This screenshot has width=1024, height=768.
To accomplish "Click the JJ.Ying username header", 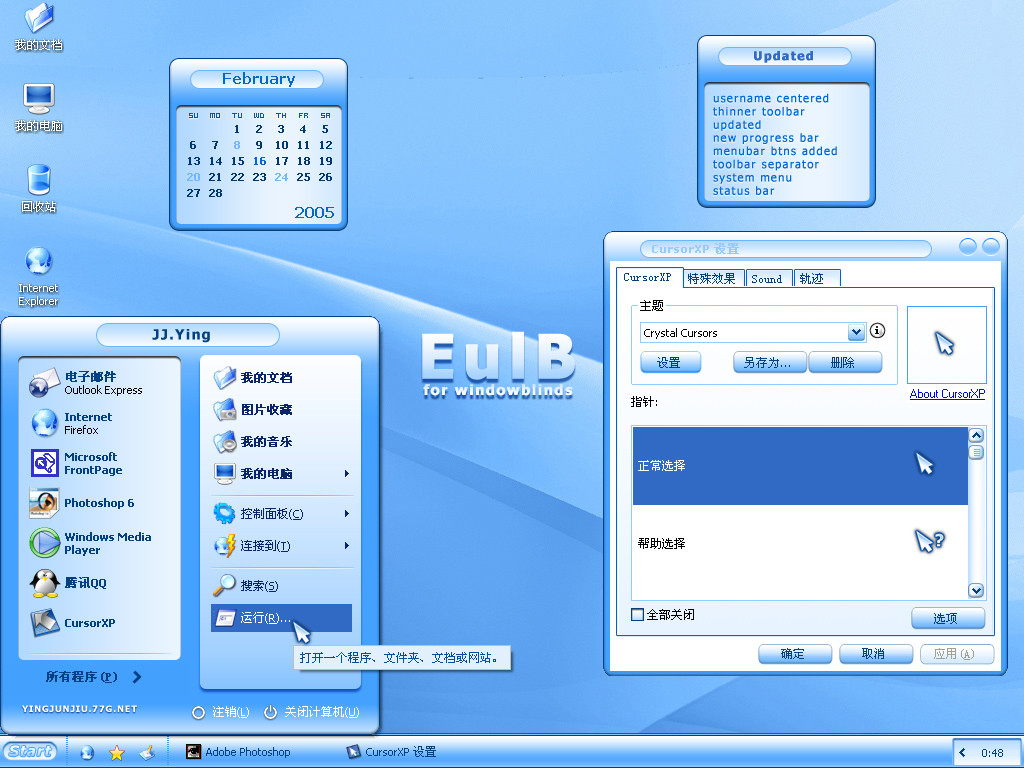I will pyautogui.click(x=187, y=335).
